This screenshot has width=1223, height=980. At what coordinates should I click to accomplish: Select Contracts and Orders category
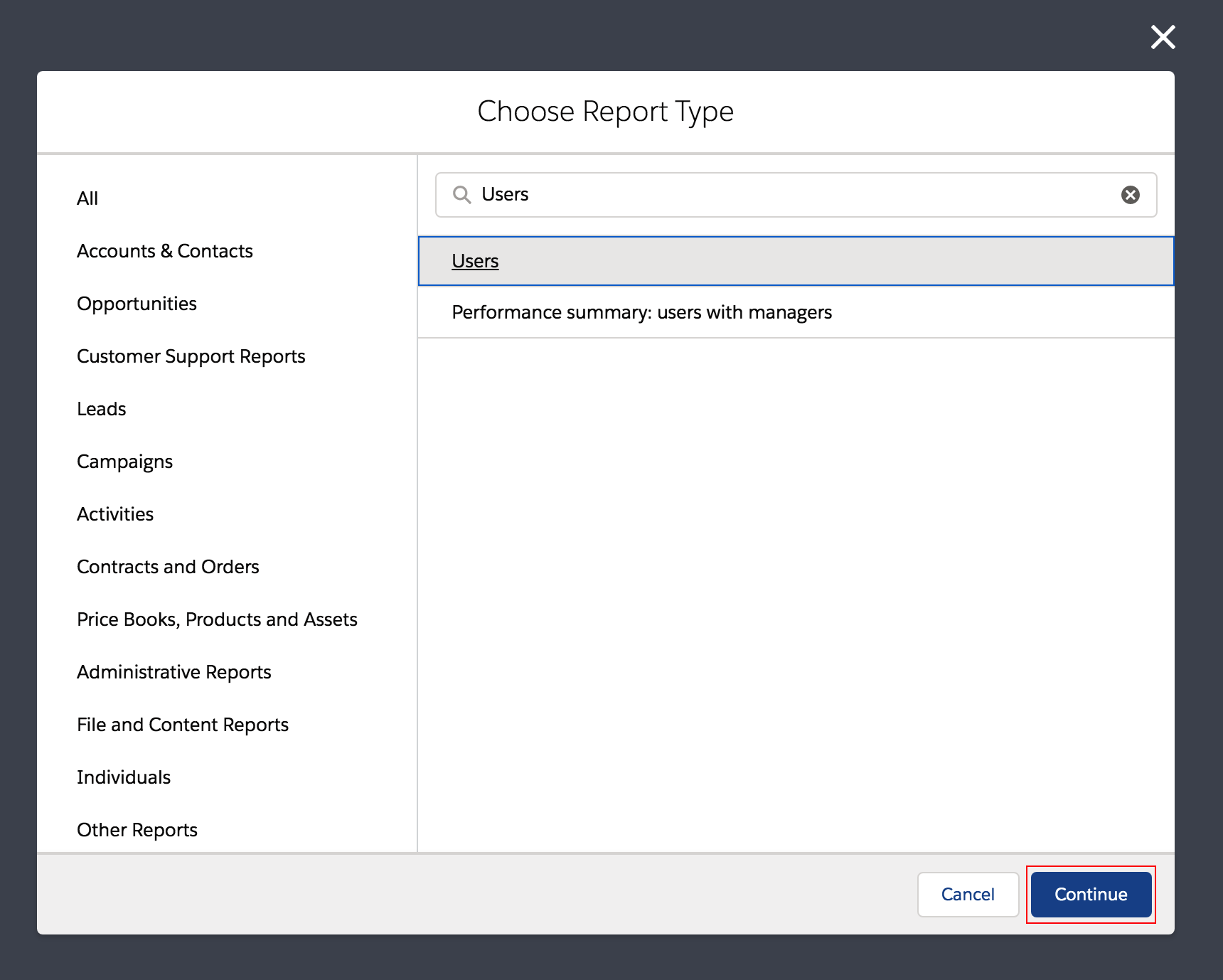click(x=168, y=567)
